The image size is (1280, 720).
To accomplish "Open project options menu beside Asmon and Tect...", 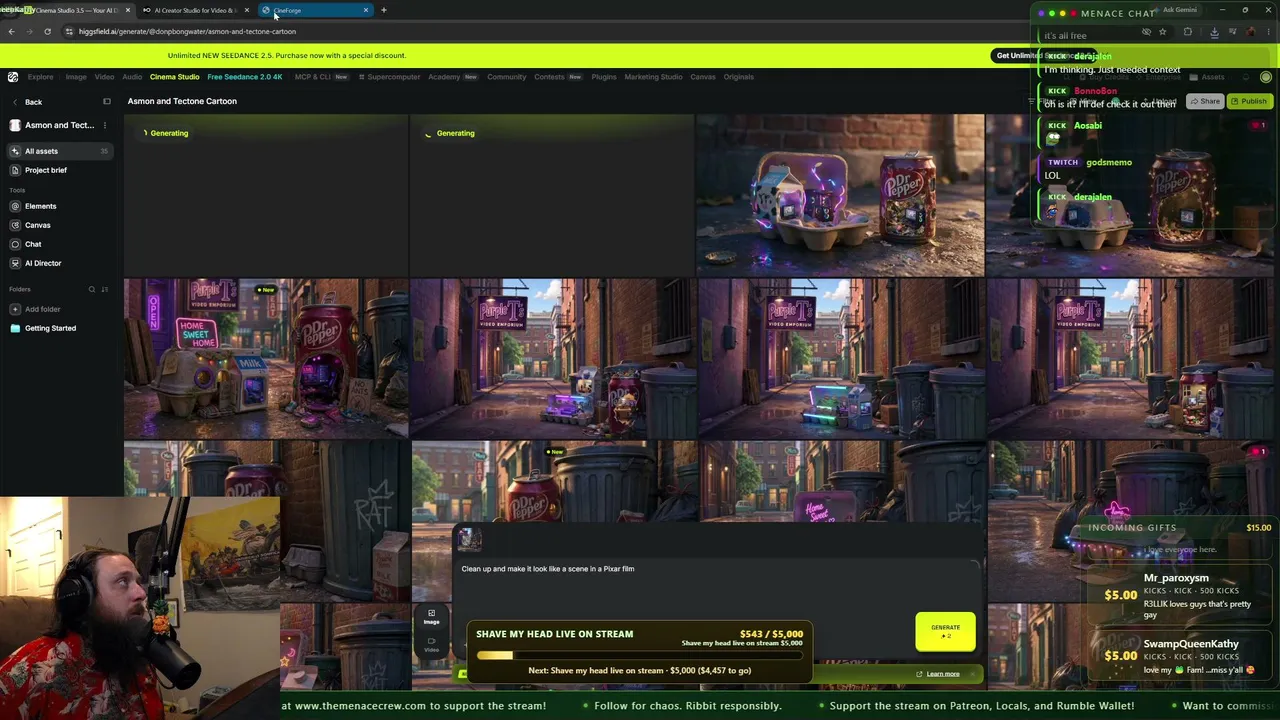I will tap(104, 125).
